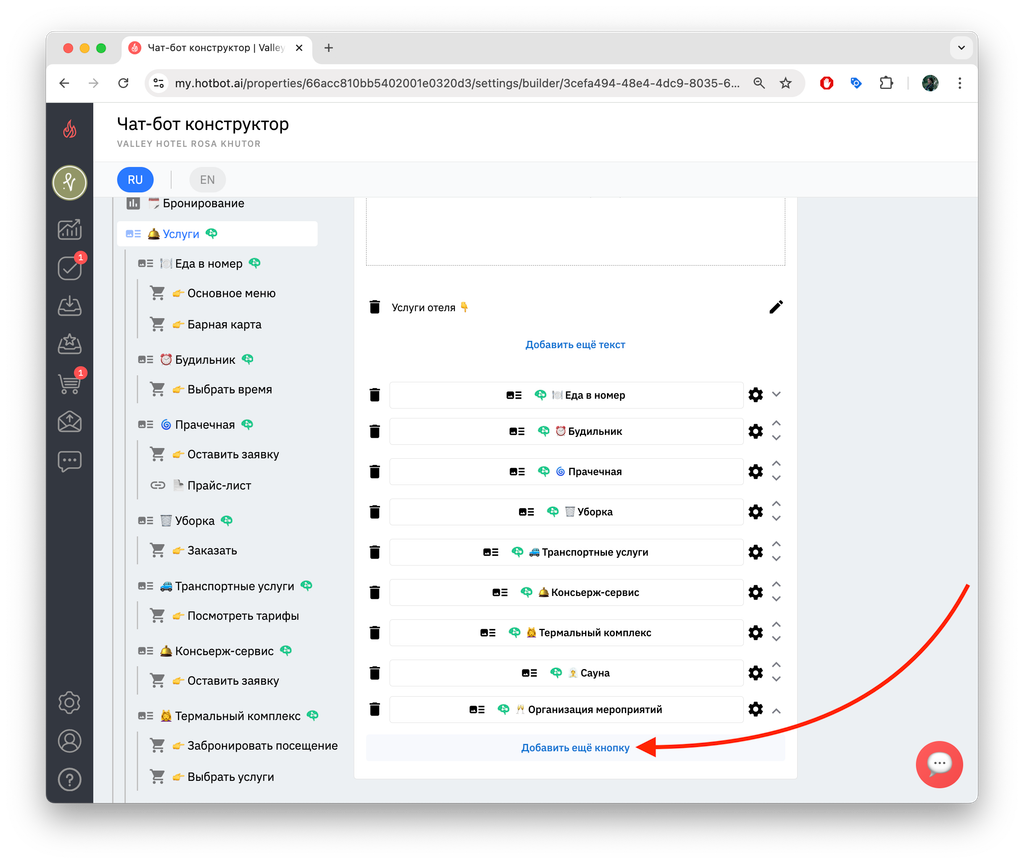
Task: Bookmark this page with the star icon
Action: tap(786, 84)
